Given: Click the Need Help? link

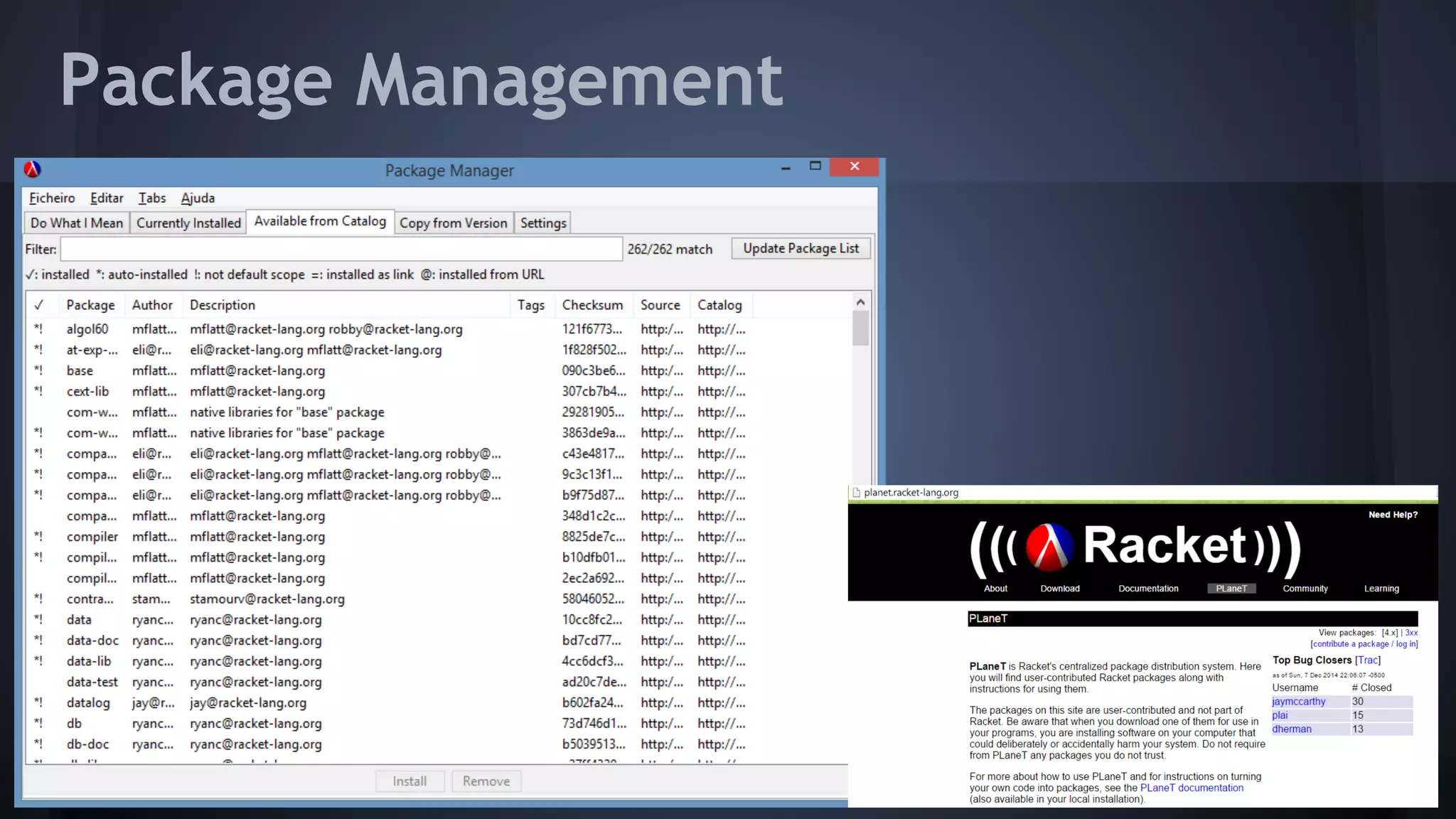Looking at the screenshot, I should coord(1393,515).
